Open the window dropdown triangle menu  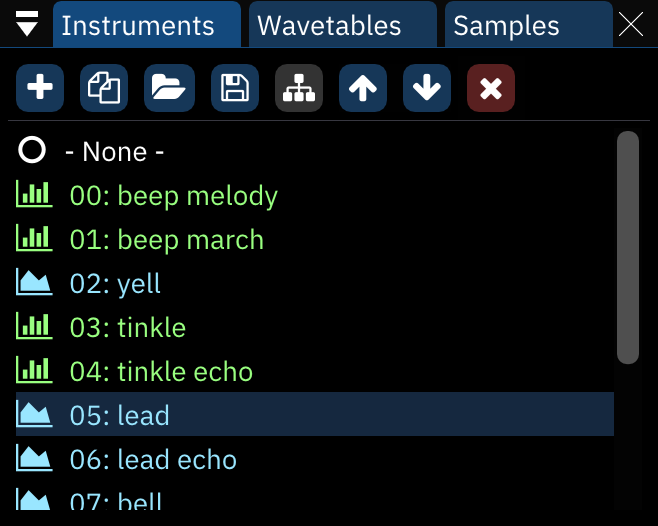tap(27, 24)
